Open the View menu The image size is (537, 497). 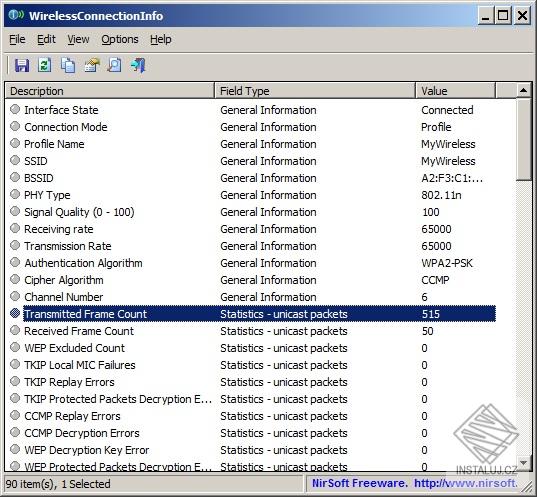(78, 39)
